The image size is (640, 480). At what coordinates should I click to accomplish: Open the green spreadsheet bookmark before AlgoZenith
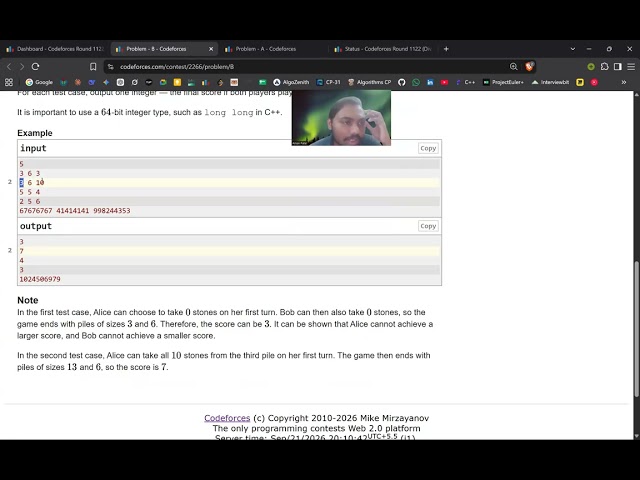click(262, 82)
